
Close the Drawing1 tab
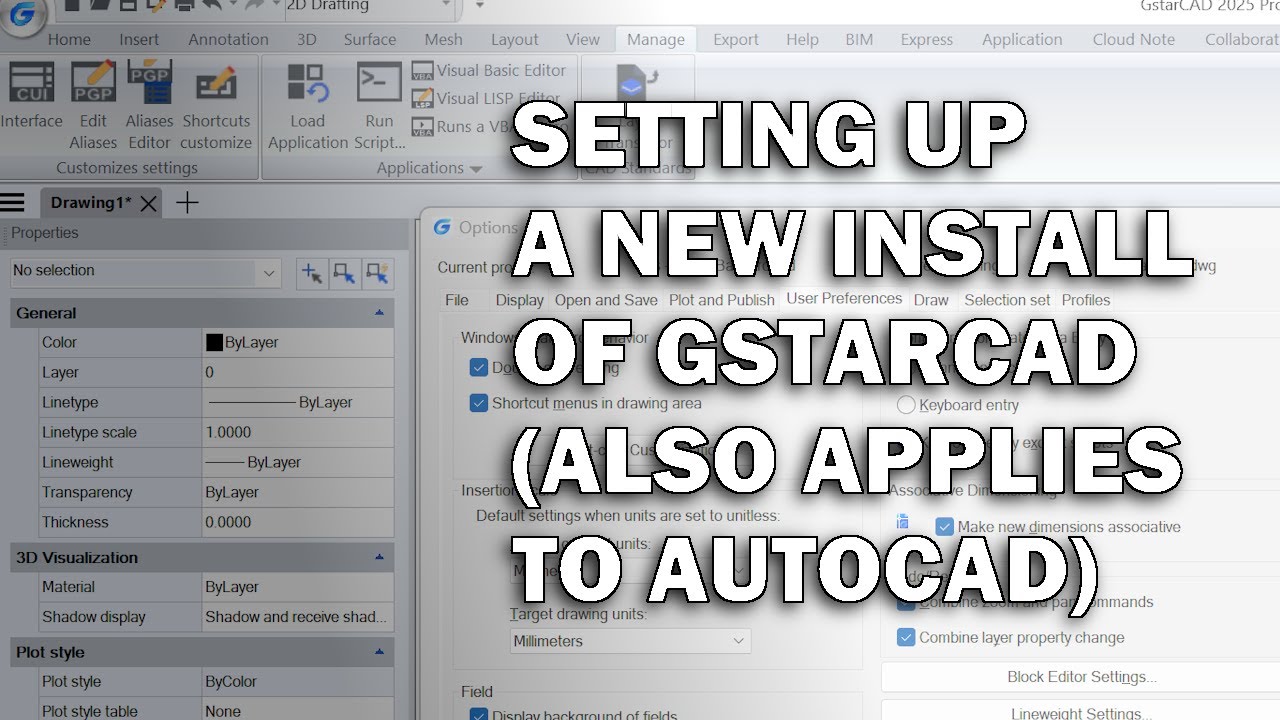tap(148, 204)
